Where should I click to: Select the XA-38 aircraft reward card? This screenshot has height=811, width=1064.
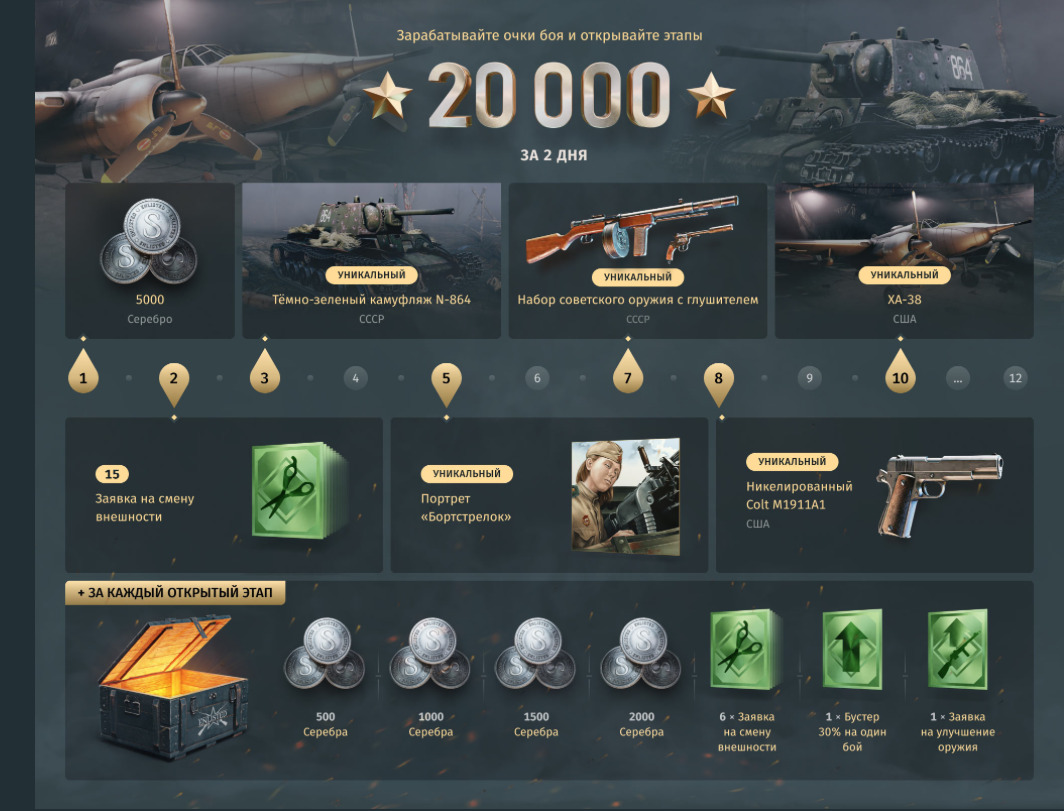point(904,261)
